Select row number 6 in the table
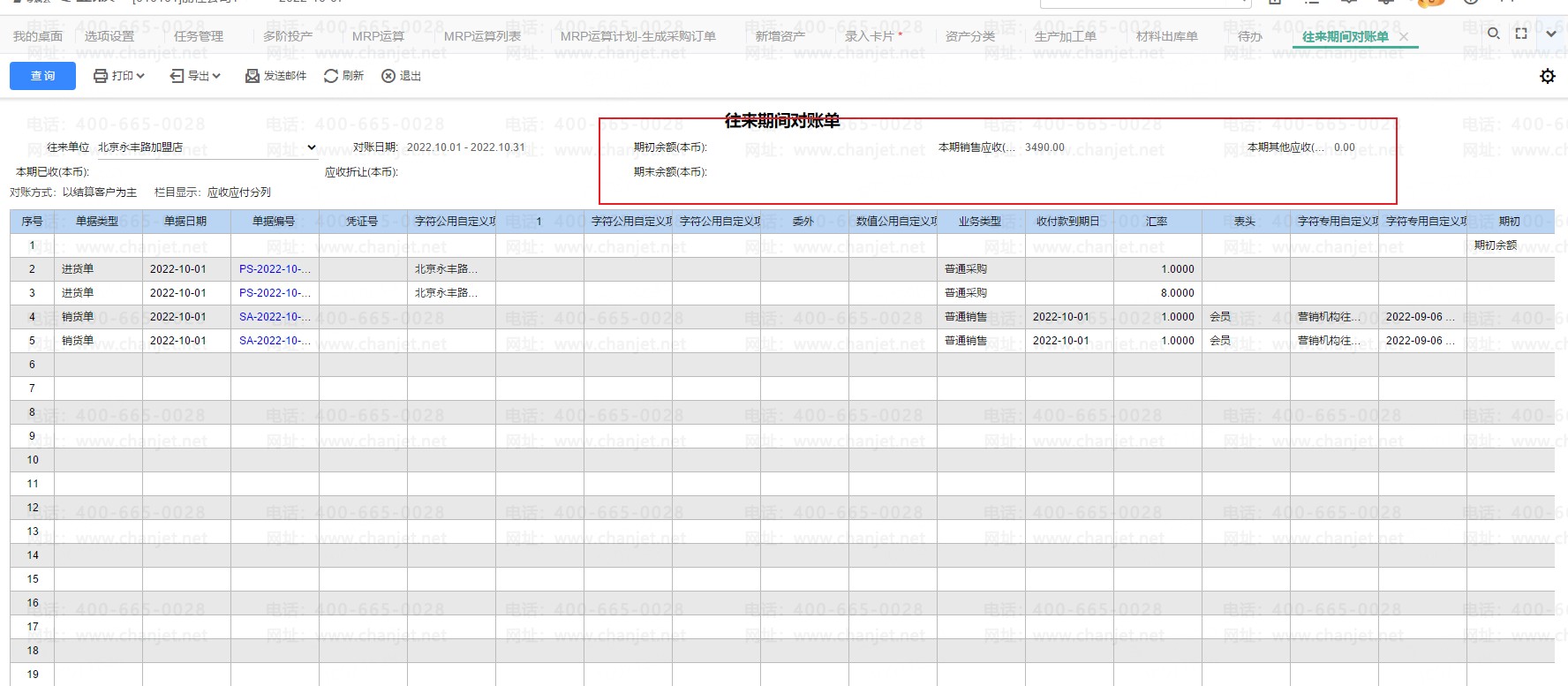This screenshot has height=686, width=1568. (x=32, y=365)
